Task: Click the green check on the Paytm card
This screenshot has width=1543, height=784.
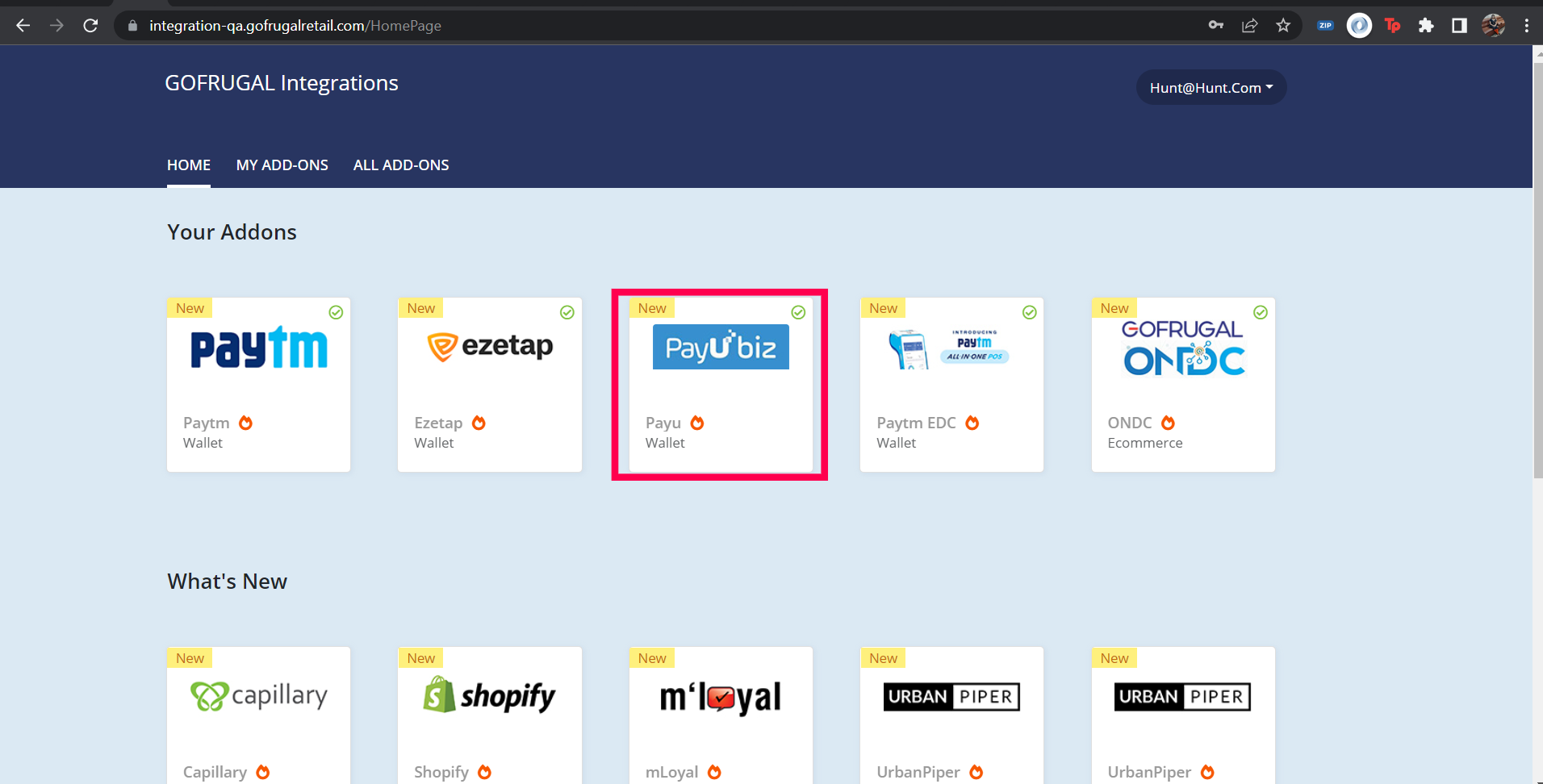Action: 336,312
